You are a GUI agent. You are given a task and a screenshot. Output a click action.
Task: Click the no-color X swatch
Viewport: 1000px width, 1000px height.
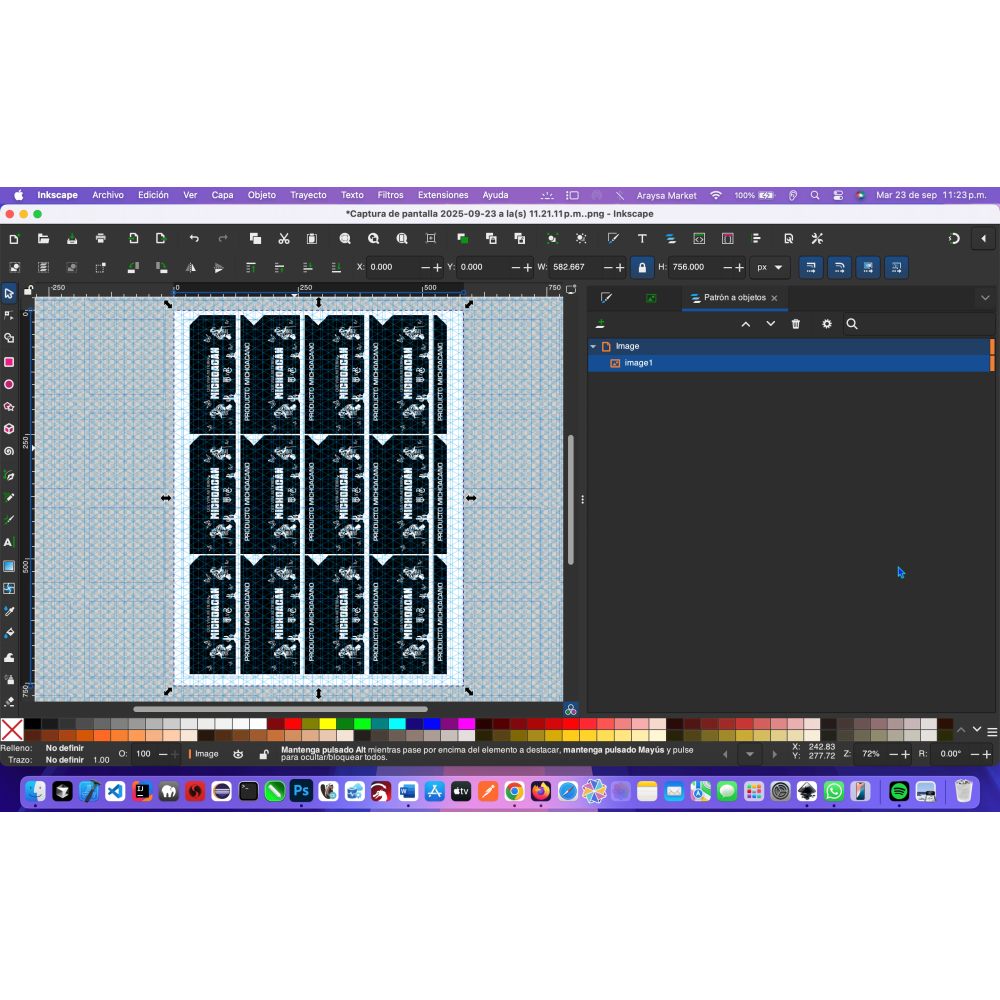click(12, 730)
